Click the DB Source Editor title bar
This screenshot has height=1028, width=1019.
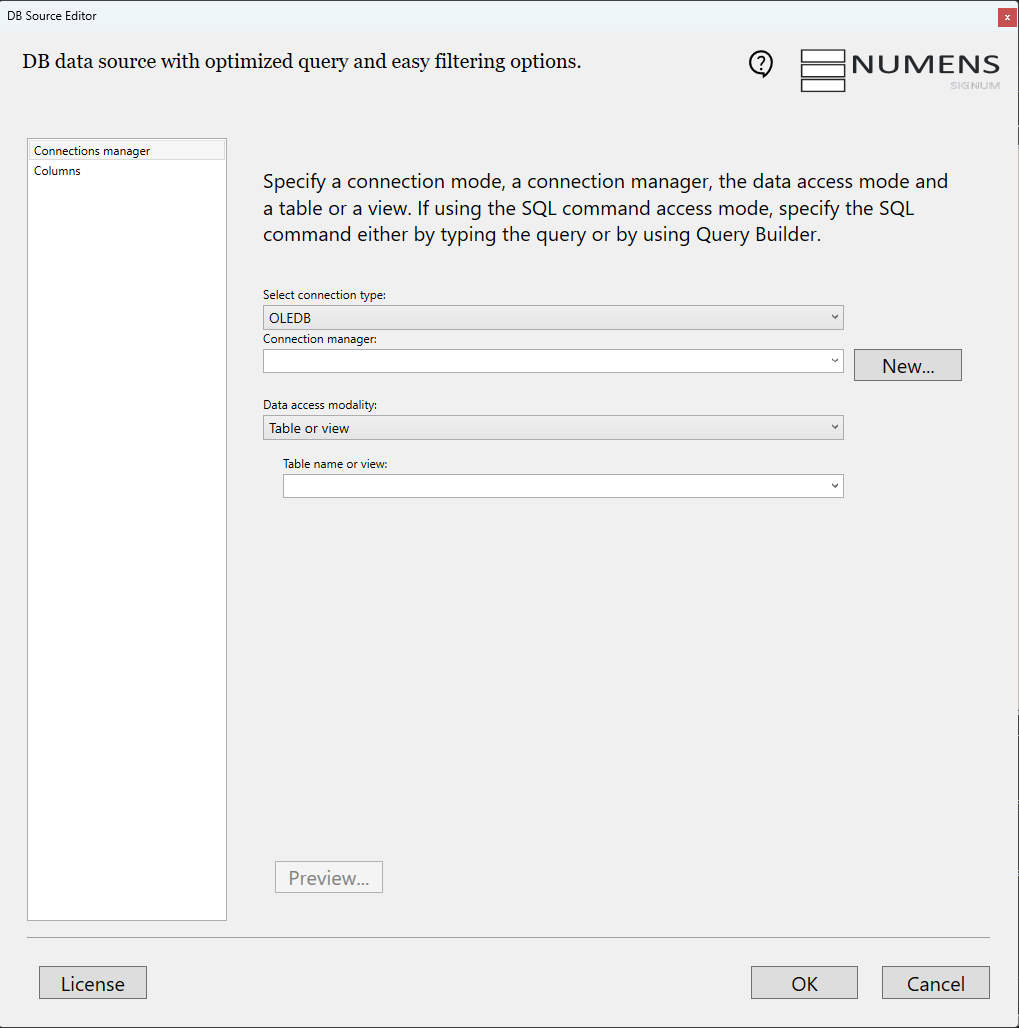point(400,16)
